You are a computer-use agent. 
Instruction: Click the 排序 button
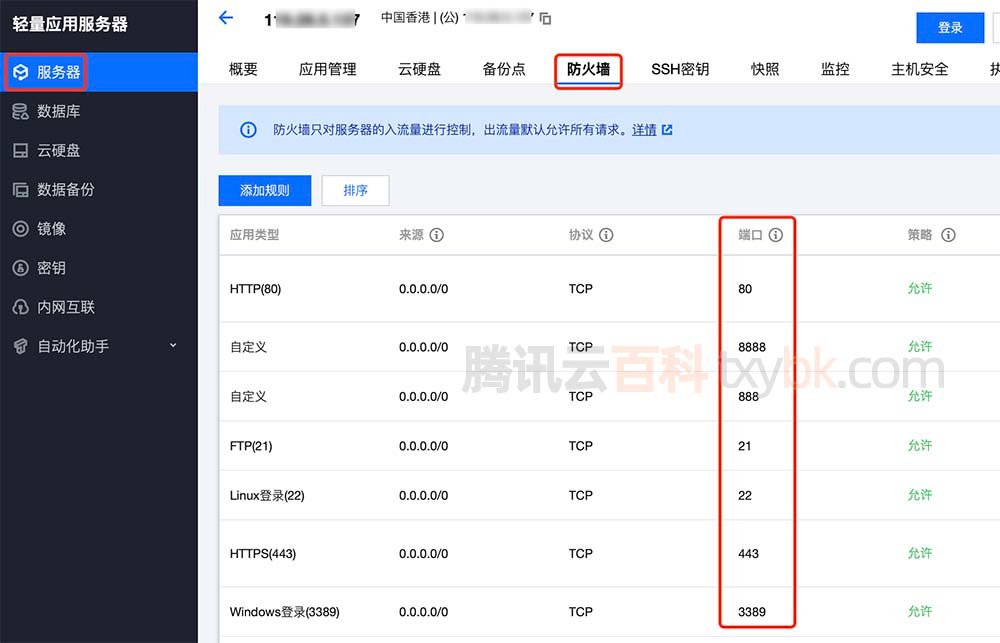coord(355,190)
